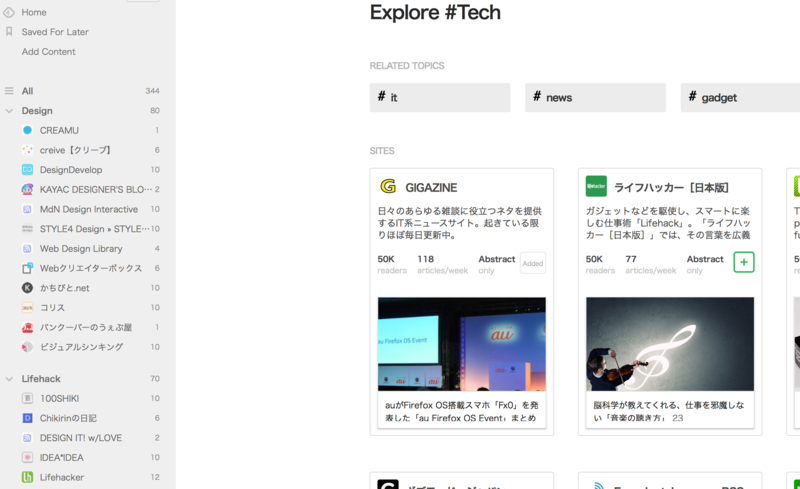Click the Home icon in sidebar
Viewport: 800px width, 489px height.
click(9, 12)
